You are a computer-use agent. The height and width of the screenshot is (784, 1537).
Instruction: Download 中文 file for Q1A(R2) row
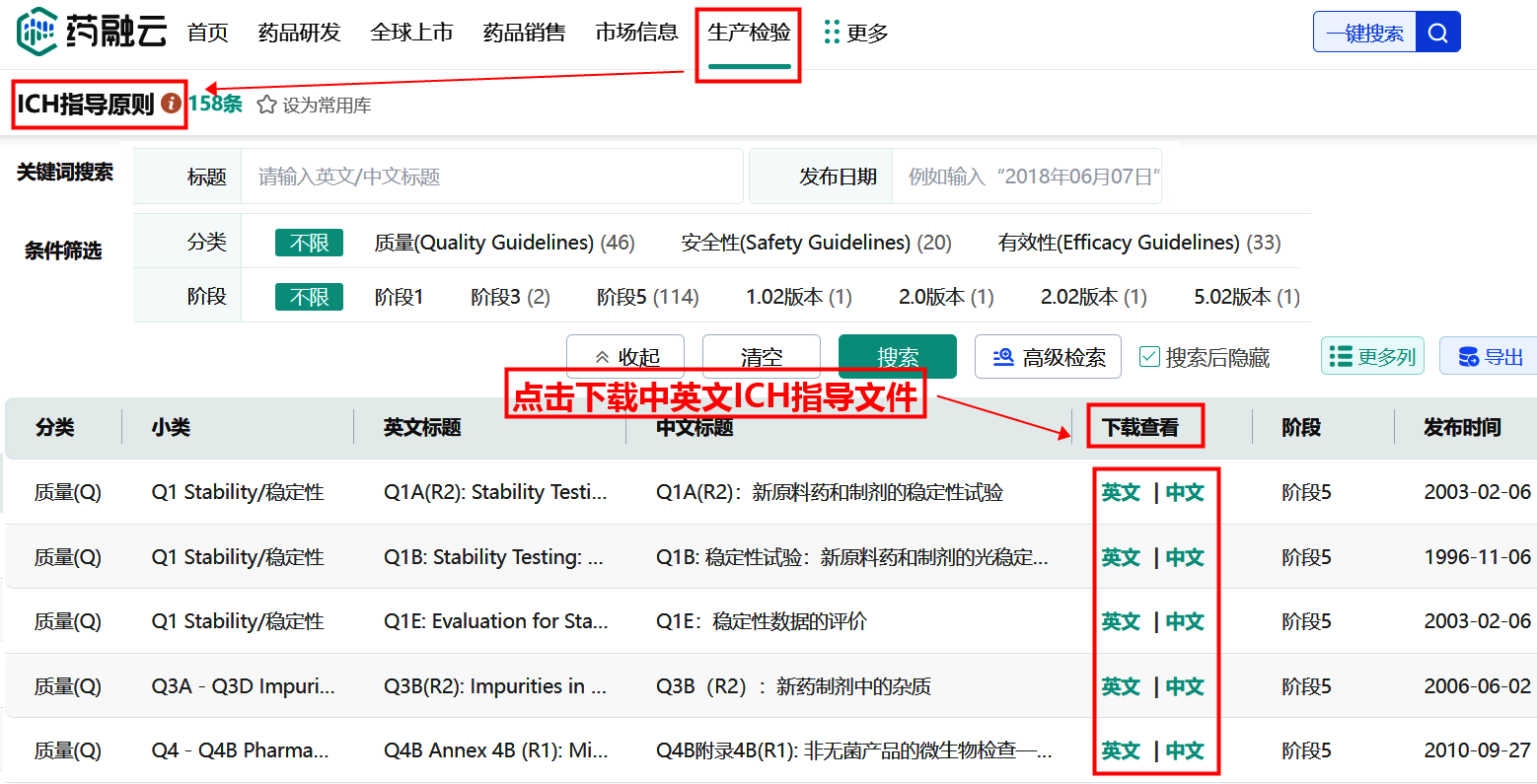(x=1185, y=492)
